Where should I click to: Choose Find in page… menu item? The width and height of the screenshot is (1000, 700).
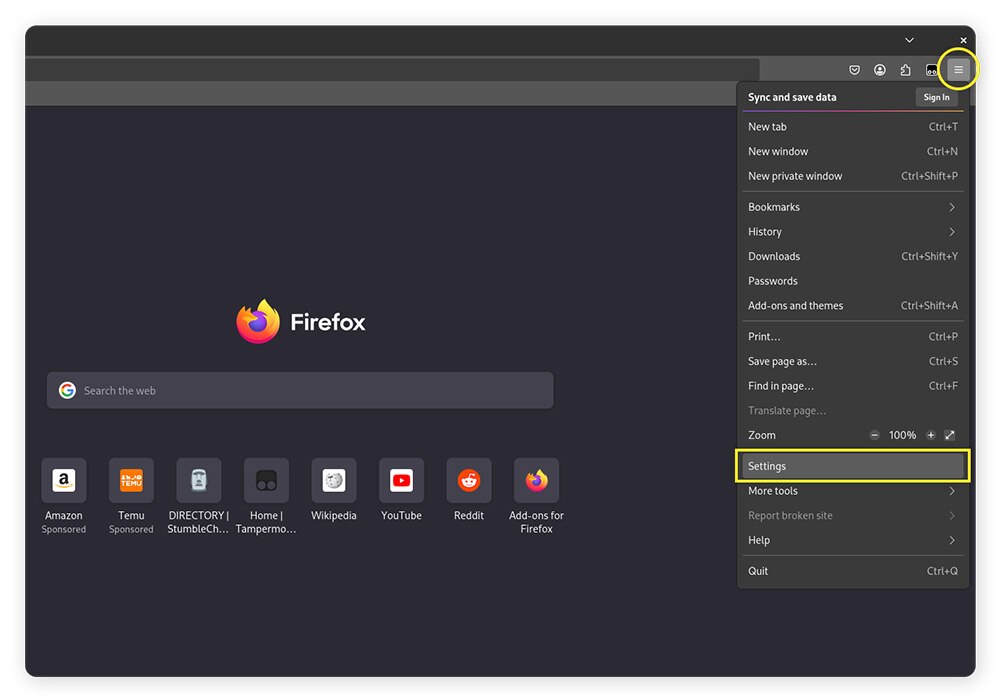(853, 386)
